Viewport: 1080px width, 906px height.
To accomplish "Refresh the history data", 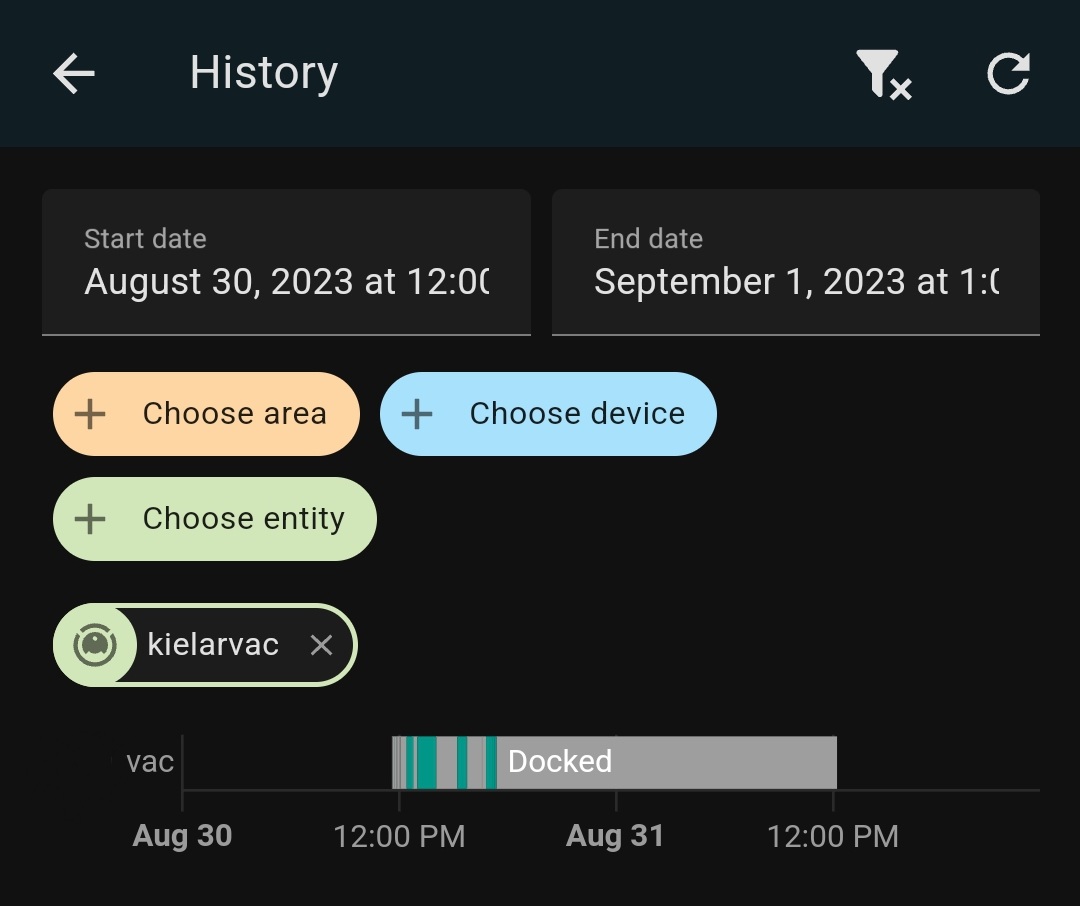I will [1008, 73].
